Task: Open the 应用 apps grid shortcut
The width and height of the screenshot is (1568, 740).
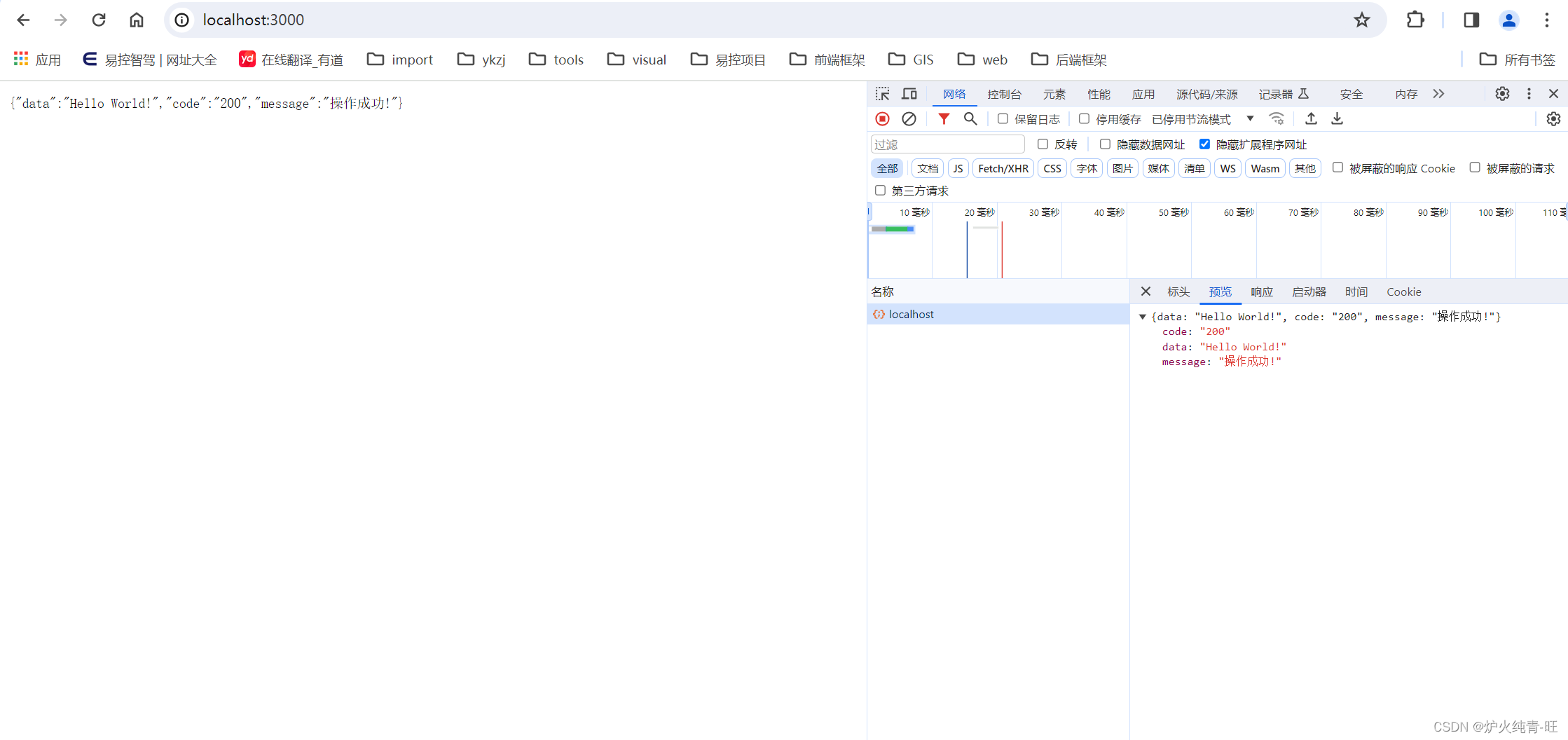Action: point(38,60)
